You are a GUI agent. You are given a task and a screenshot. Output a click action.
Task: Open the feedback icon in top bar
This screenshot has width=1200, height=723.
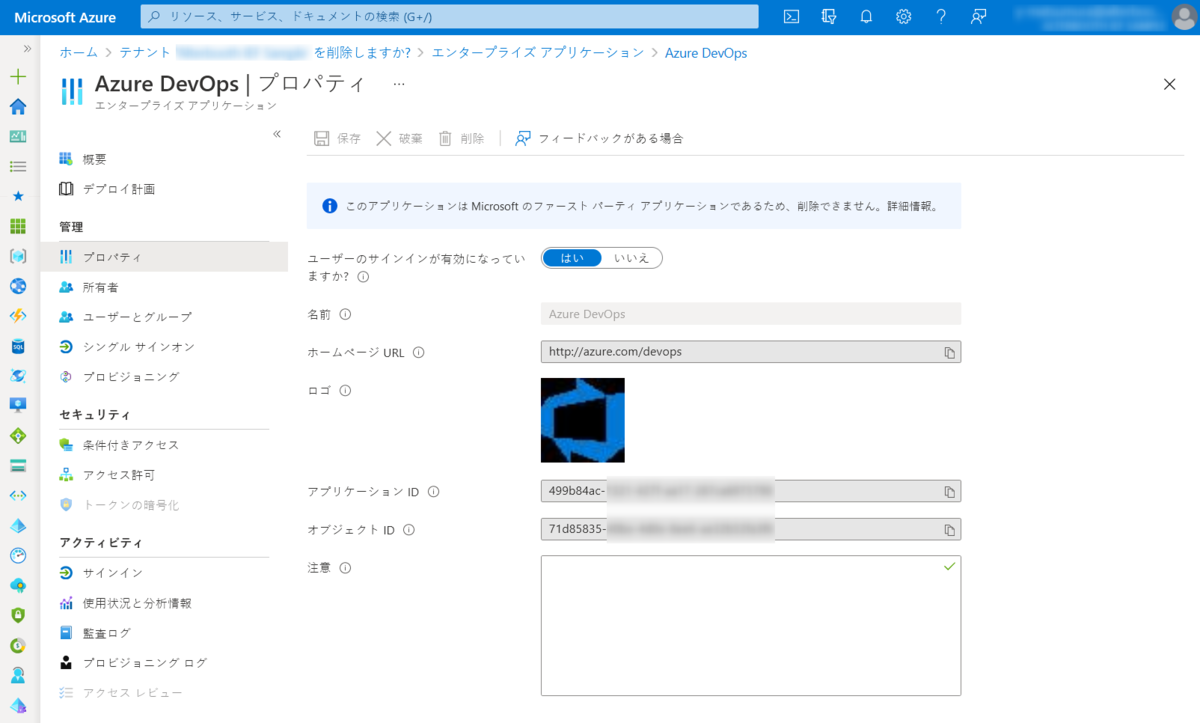point(979,17)
